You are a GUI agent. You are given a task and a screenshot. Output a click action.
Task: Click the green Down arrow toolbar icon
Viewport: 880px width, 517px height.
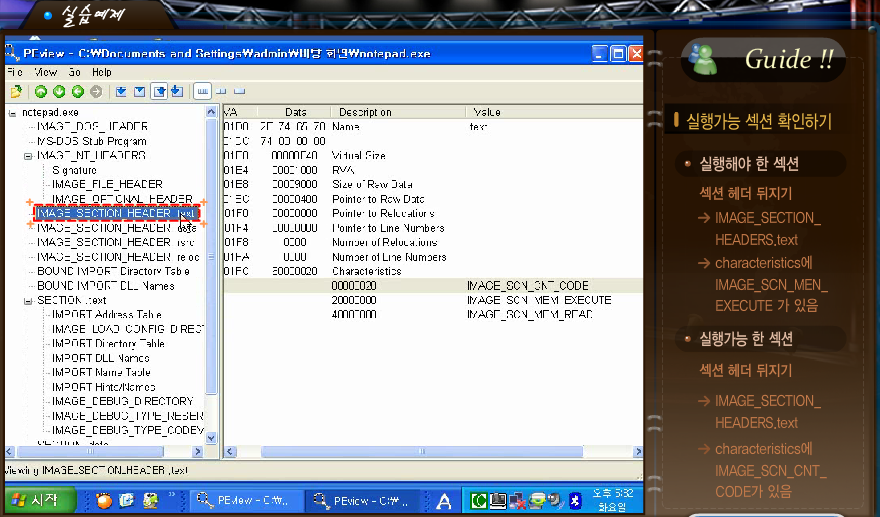tap(59, 91)
